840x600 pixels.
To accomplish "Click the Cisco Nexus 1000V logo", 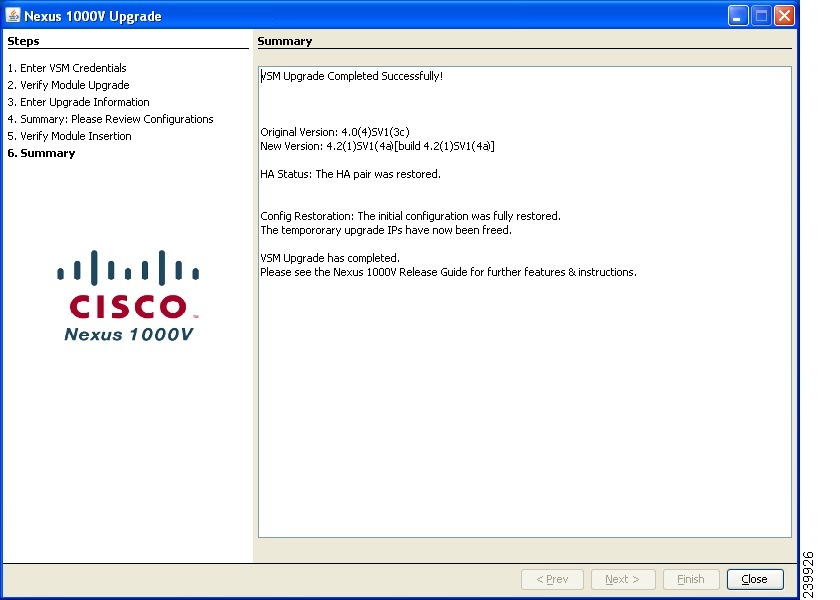I will (128, 296).
